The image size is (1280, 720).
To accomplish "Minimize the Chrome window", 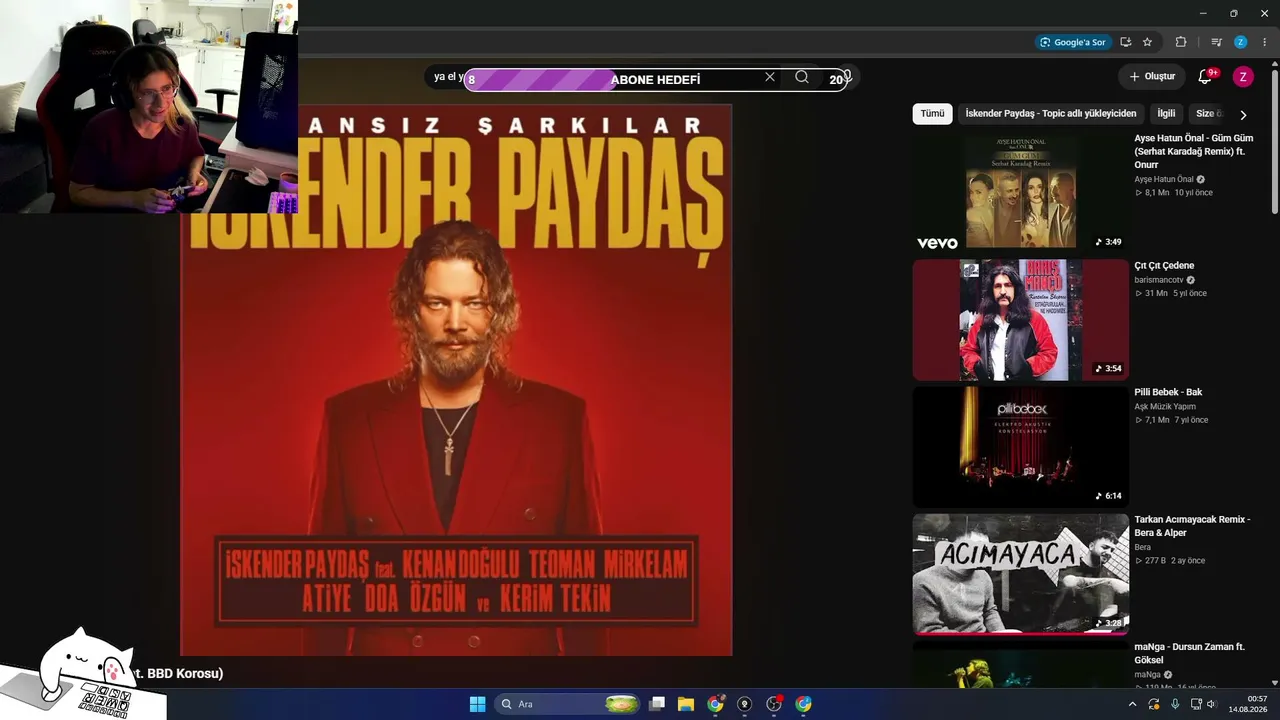I will (x=1205, y=13).
